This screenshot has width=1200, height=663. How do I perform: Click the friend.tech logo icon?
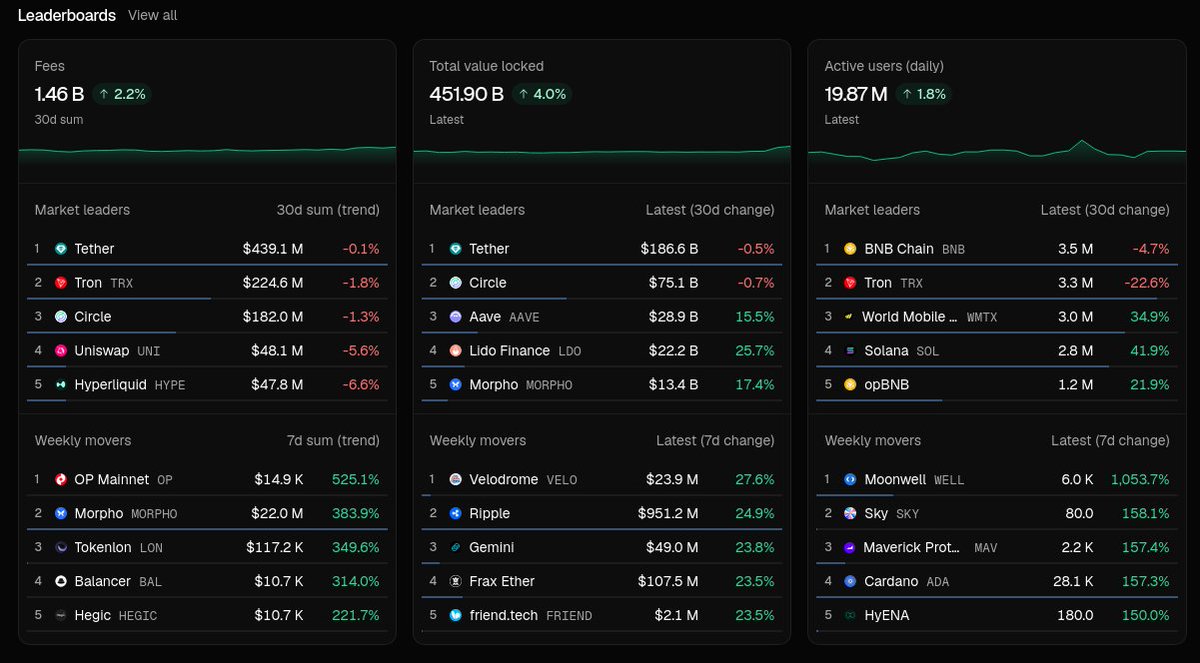(x=456, y=616)
